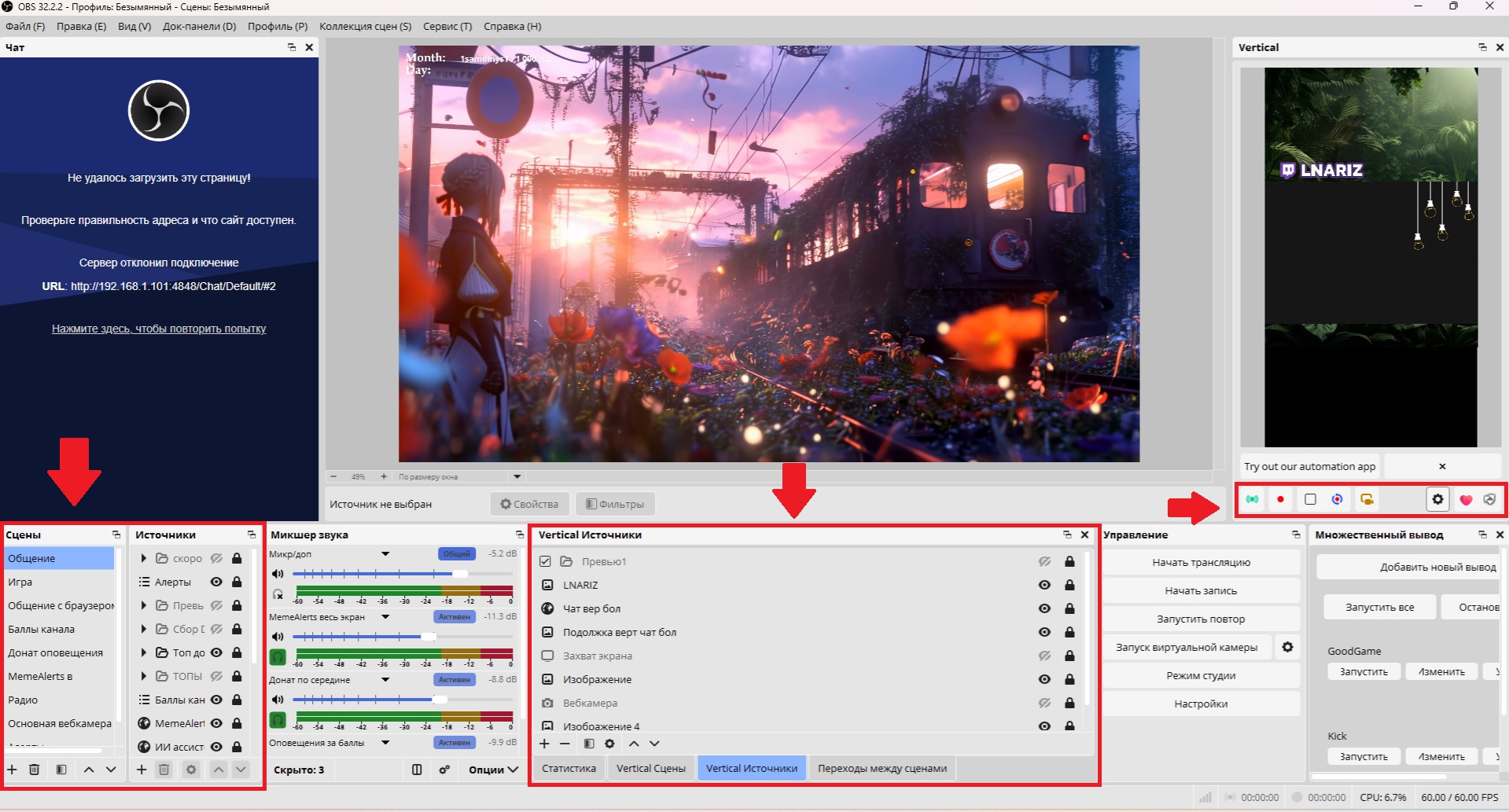1509x812 pixels.
Task: Open the Файл menu
Action: coord(25,26)
